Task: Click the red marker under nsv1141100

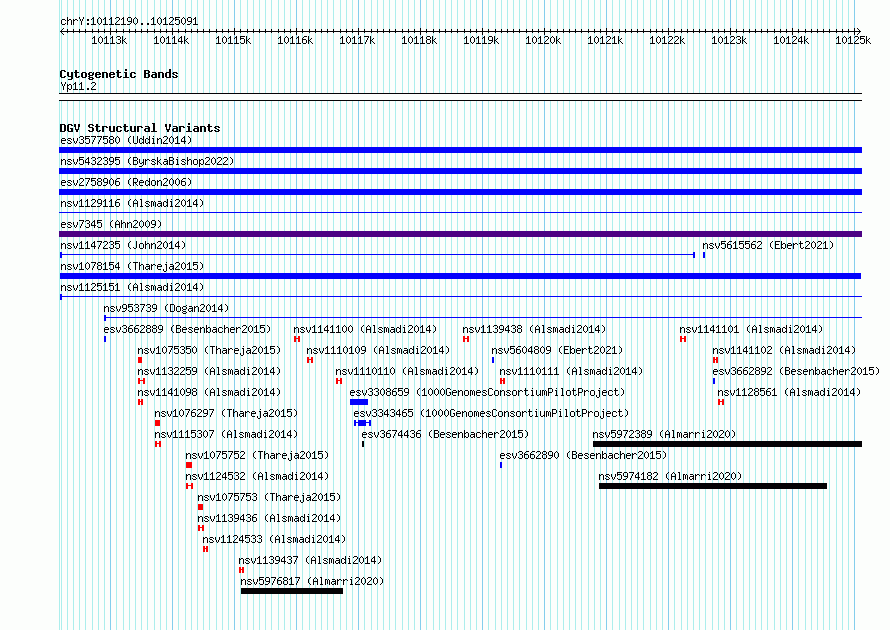Action: (x=297, y=339)
